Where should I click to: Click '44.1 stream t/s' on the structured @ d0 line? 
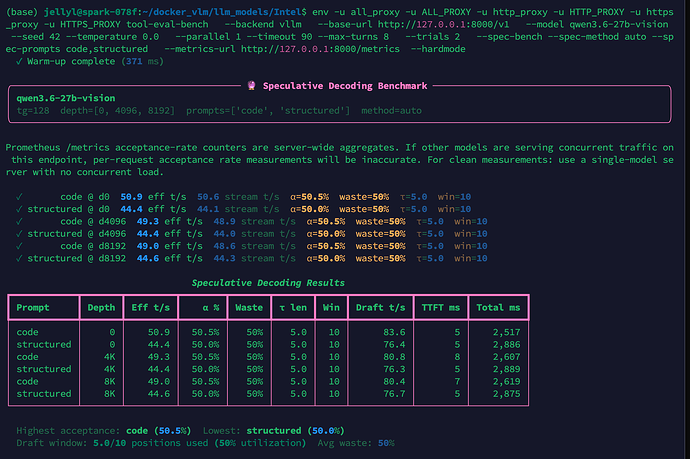click(238, 209)
